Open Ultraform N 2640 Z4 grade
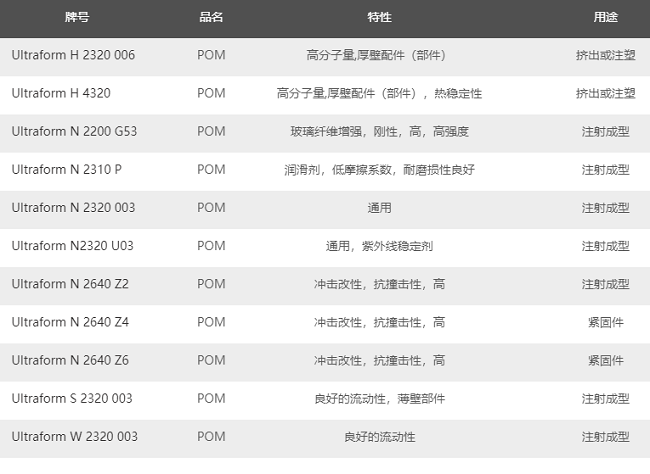 70,322
